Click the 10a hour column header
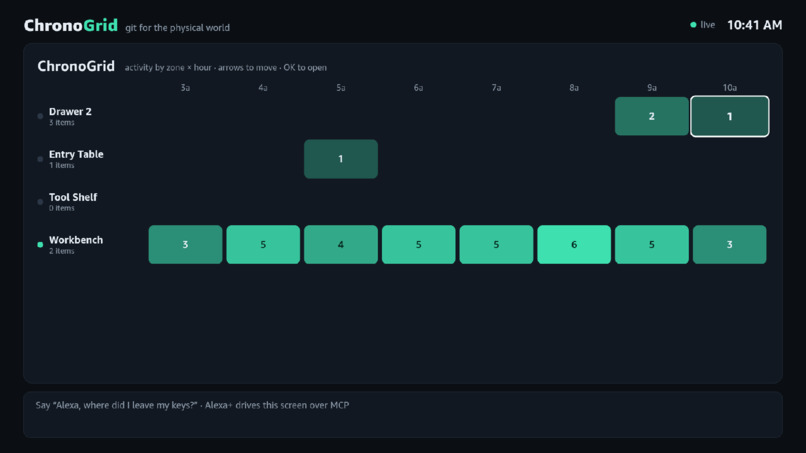This screenshot has width=806, height=453. (x=729, y=88)
